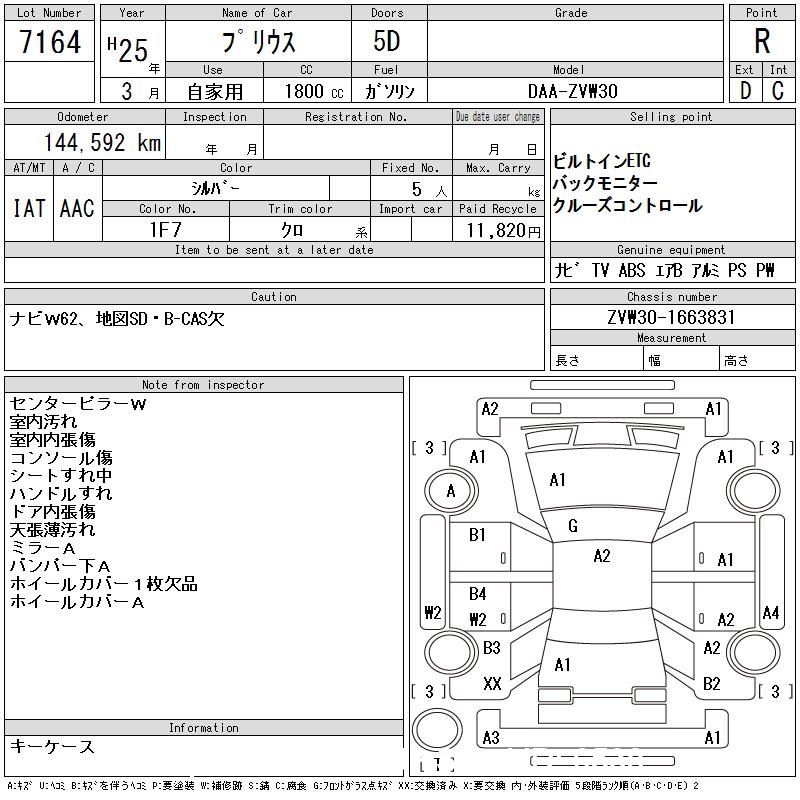The height and width of the screenshot is (800, 800).
Task: Click the Note from inspector header
Action: click(203, 385)
